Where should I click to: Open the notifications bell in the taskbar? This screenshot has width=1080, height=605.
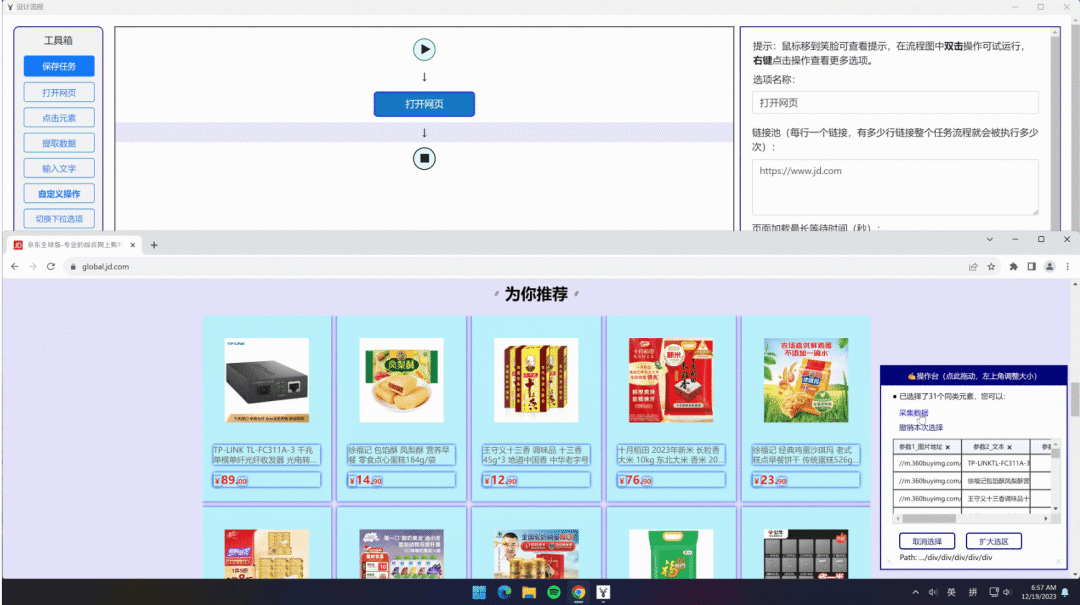point(1066,593)
